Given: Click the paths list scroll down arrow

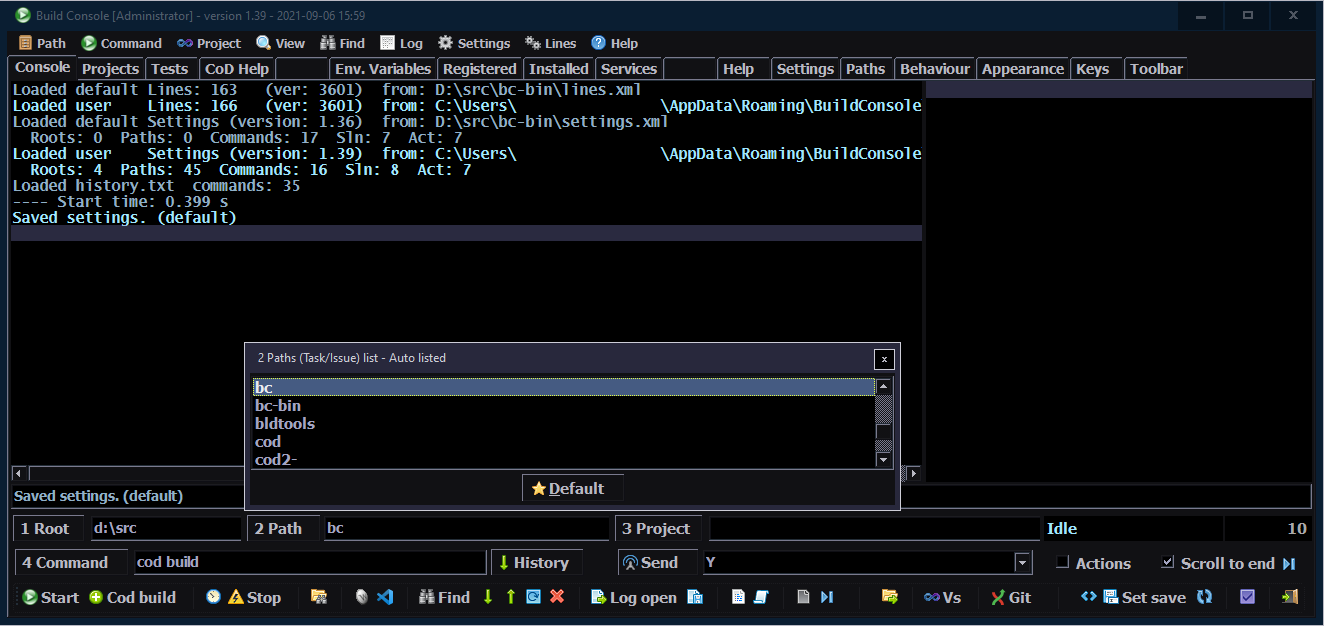Looking at the screenshot, I should point(884,459).
